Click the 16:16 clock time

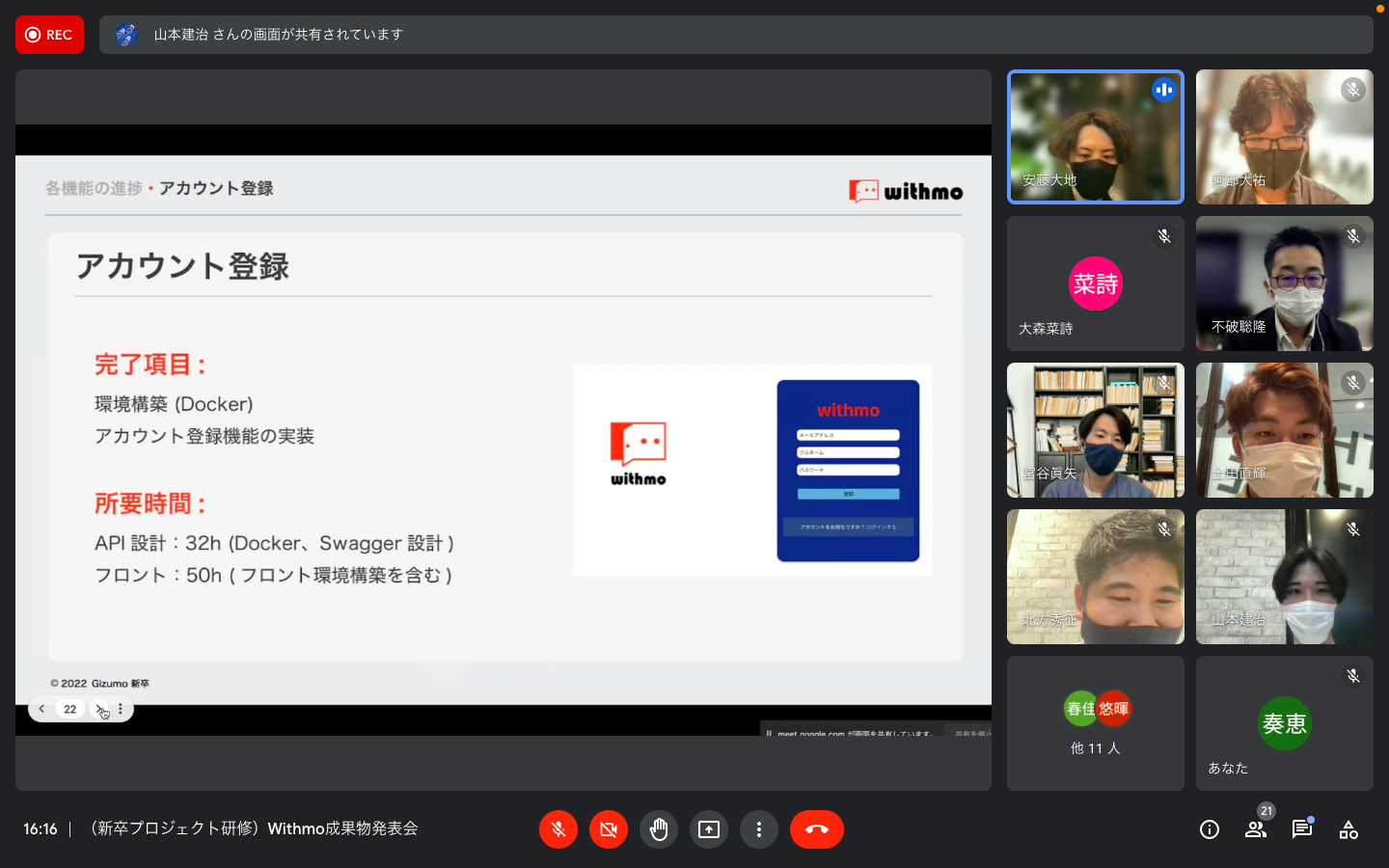click(41, 829)
